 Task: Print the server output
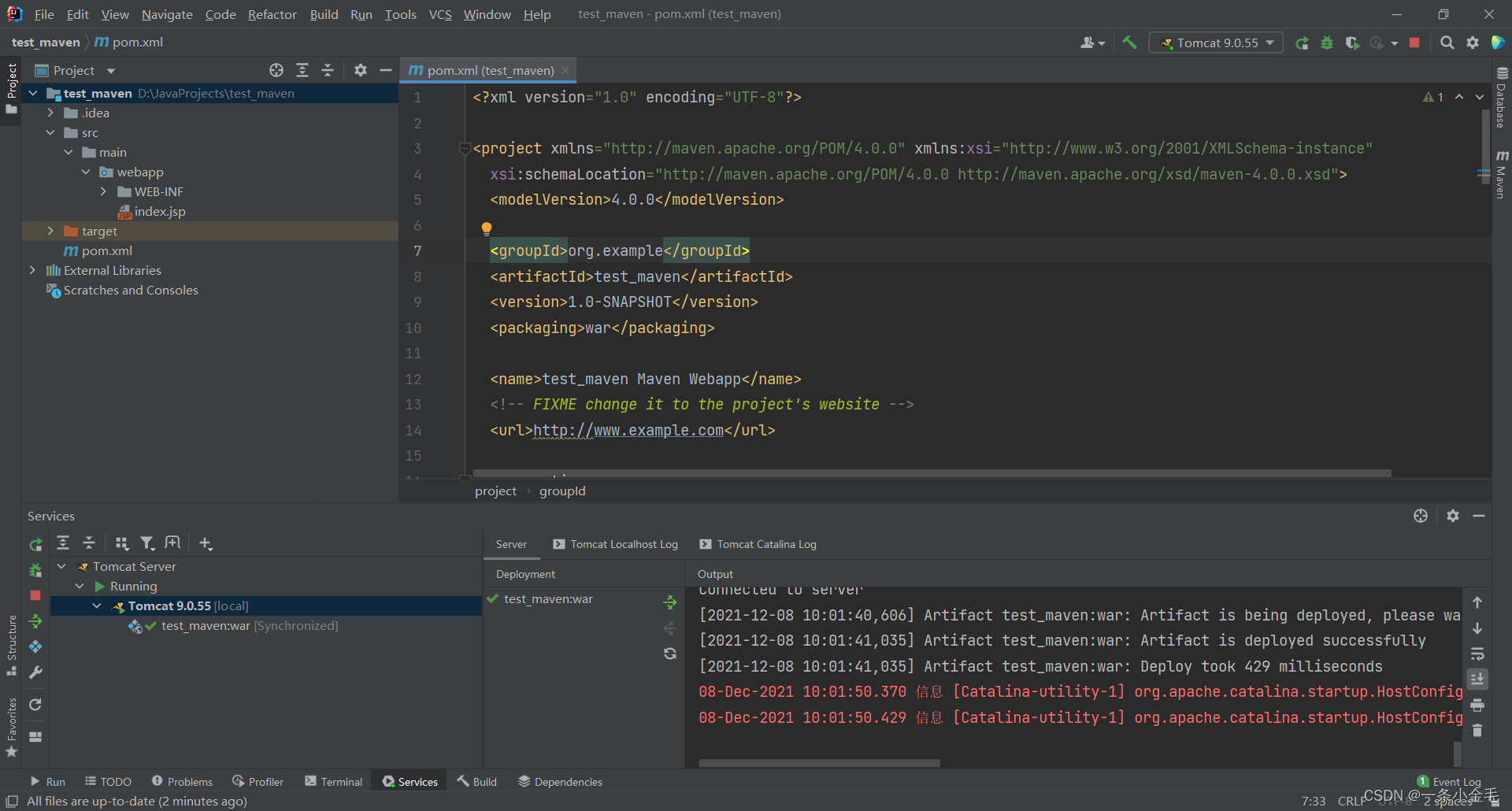(1477, 705)
